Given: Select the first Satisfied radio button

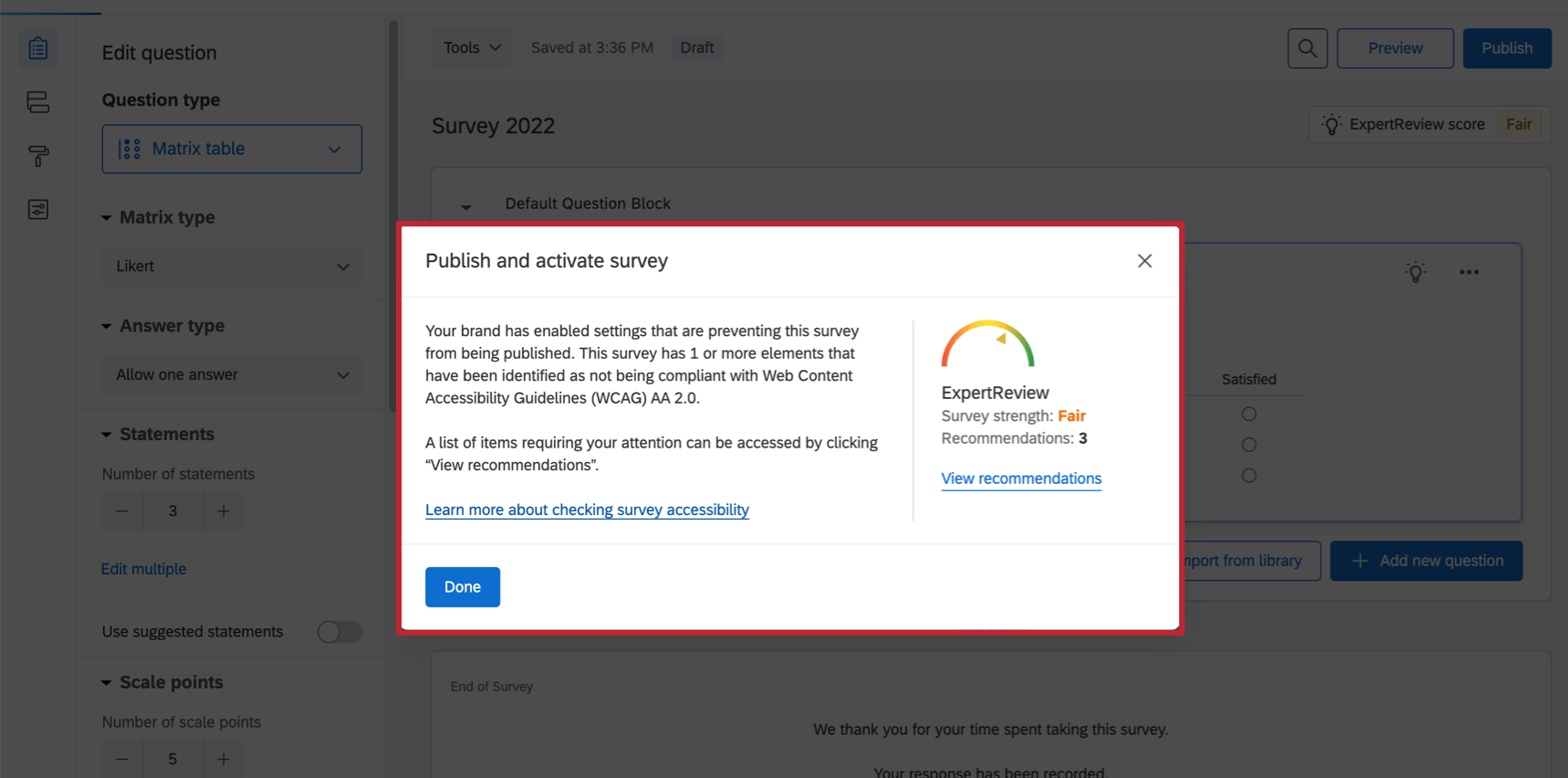Looking at the screenshot, I should [x=1249, y=415].
